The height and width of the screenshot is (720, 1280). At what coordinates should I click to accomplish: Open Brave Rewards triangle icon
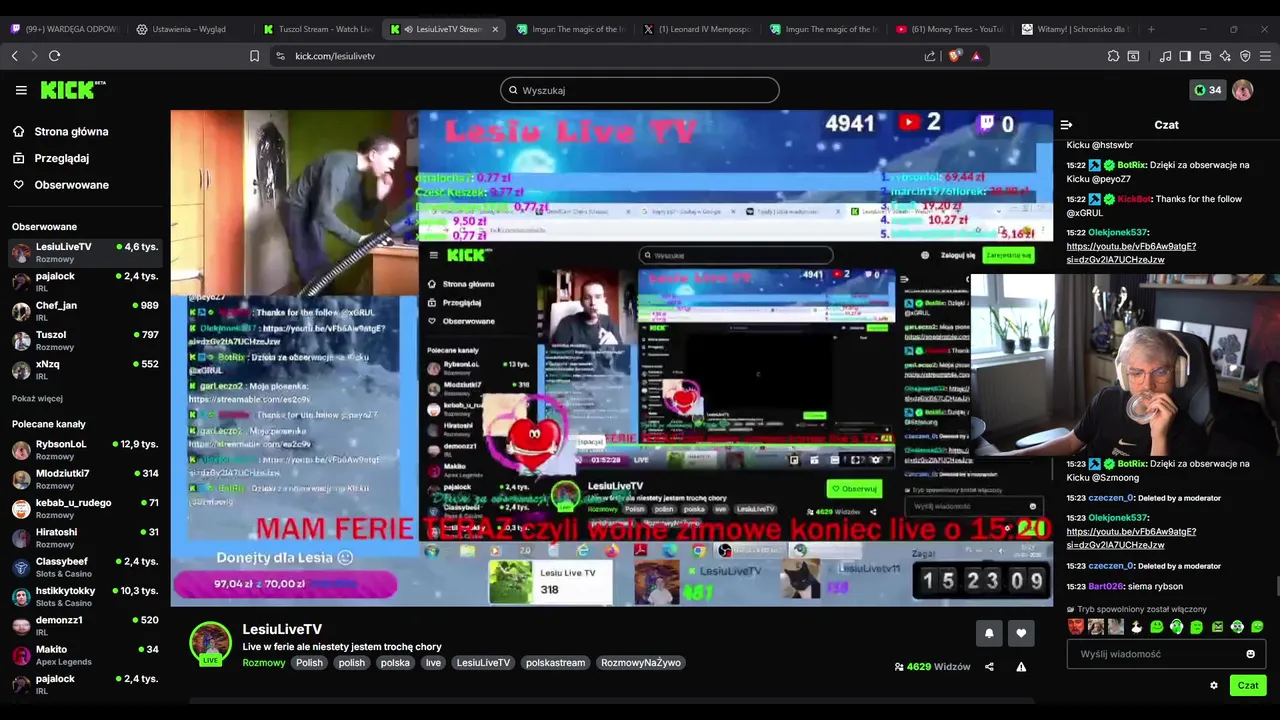975,56
